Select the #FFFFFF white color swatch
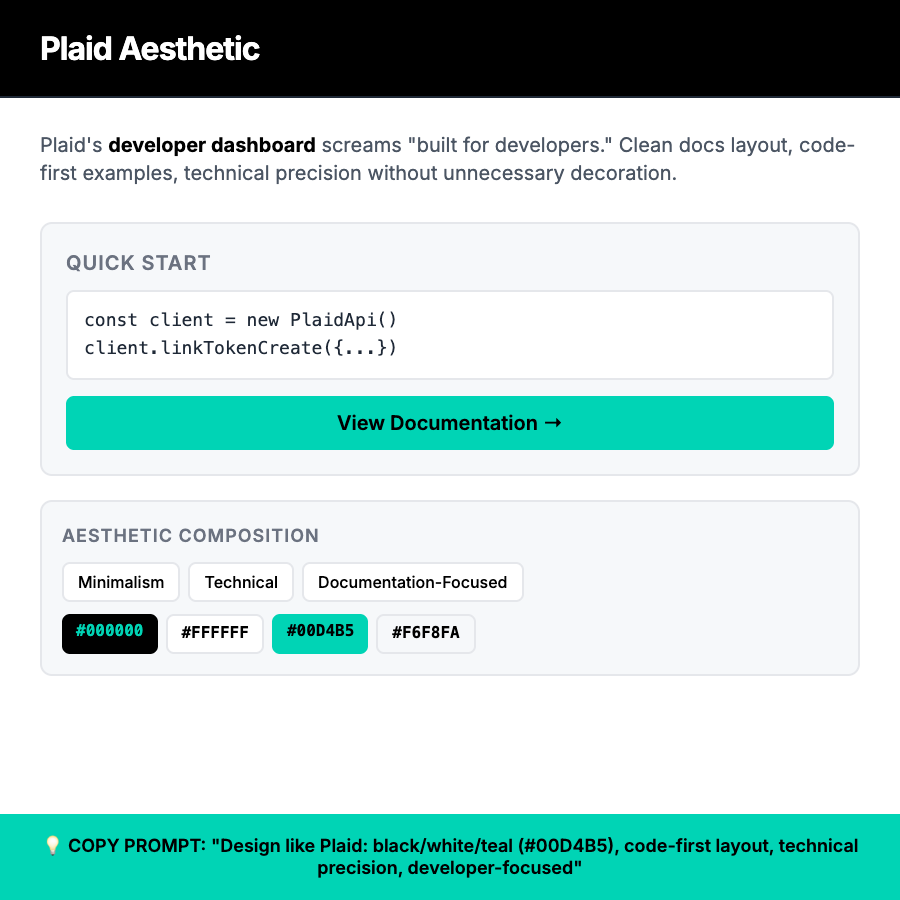 pyautogui.click(x=214, y=633)
